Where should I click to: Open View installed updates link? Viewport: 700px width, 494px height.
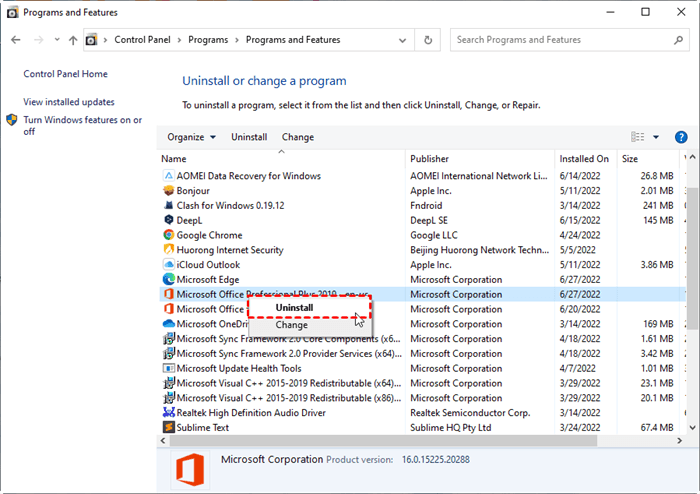tap(69, 102)
